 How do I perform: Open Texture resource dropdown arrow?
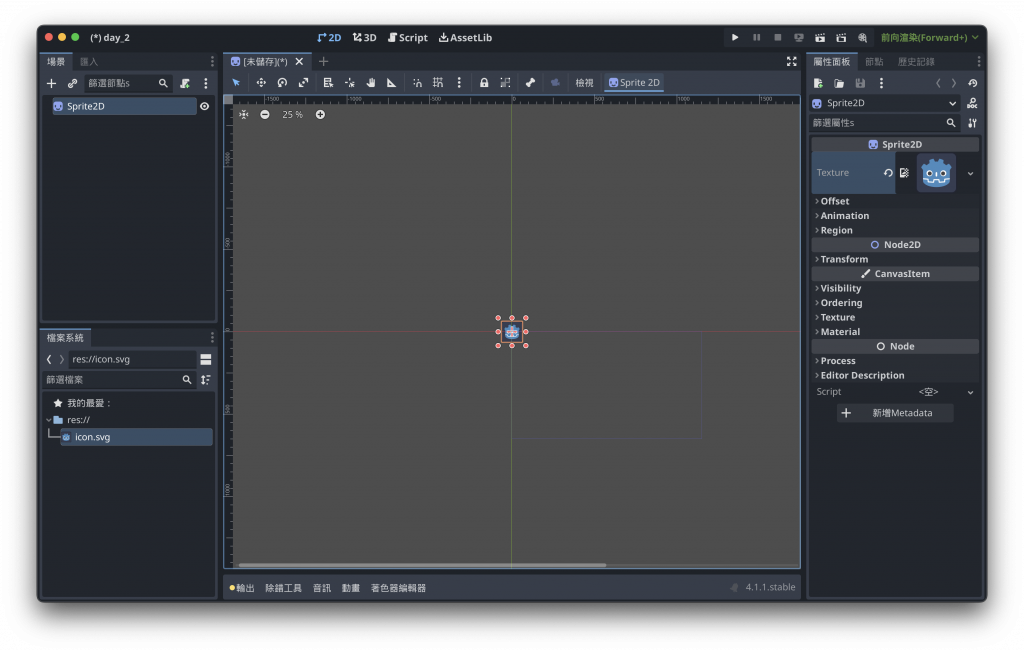tap(970, 174)
